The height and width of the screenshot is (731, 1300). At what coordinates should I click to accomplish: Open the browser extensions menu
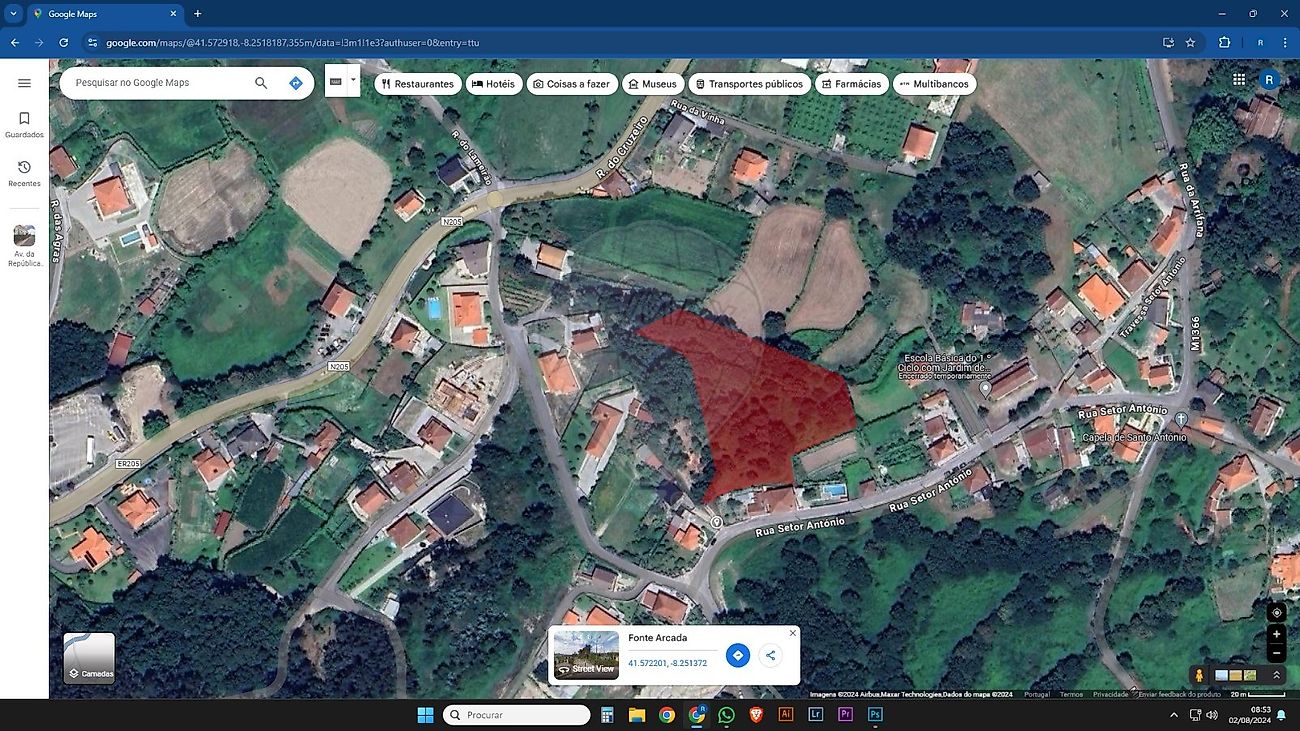pyautogui.click(x=1224, y=43)
